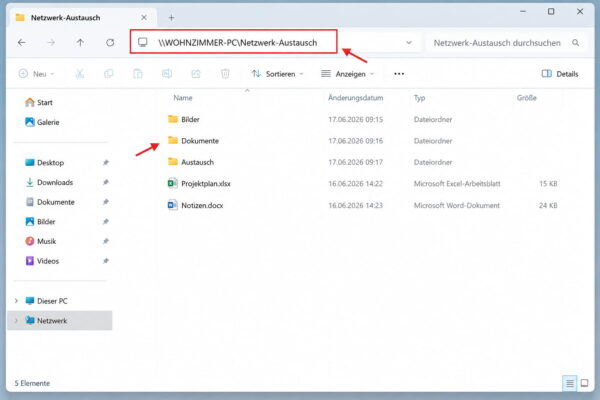Click the Notizen.docx Word icon
This screenshot has height=400, width=600.
[173, 205]
